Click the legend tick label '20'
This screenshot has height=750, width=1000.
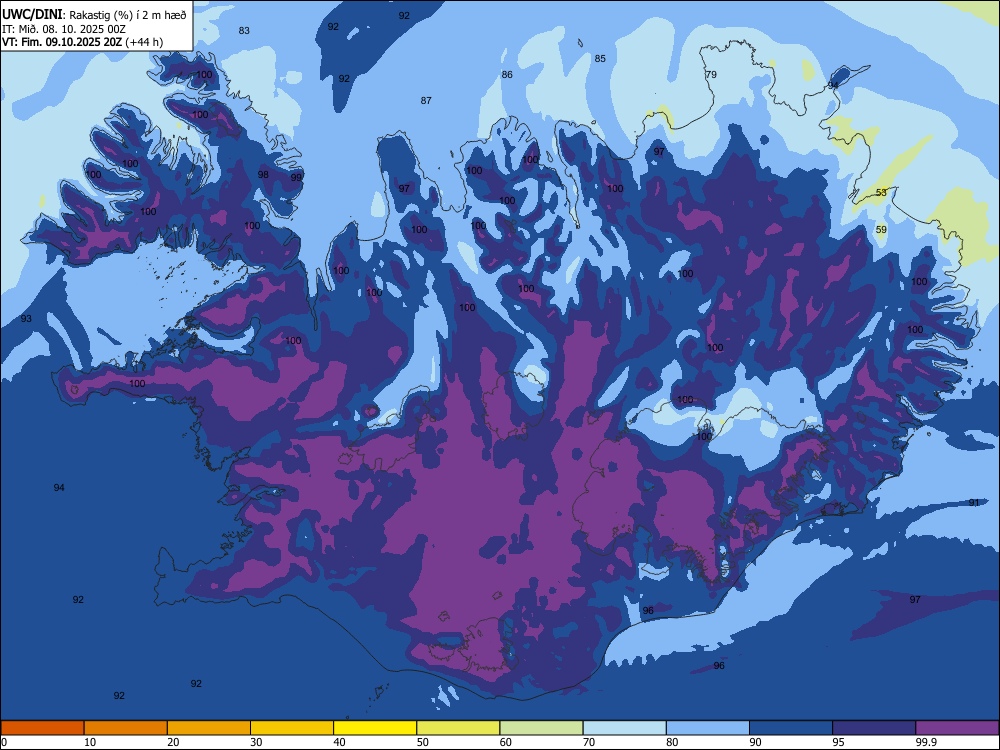click(x=173, y=742)
